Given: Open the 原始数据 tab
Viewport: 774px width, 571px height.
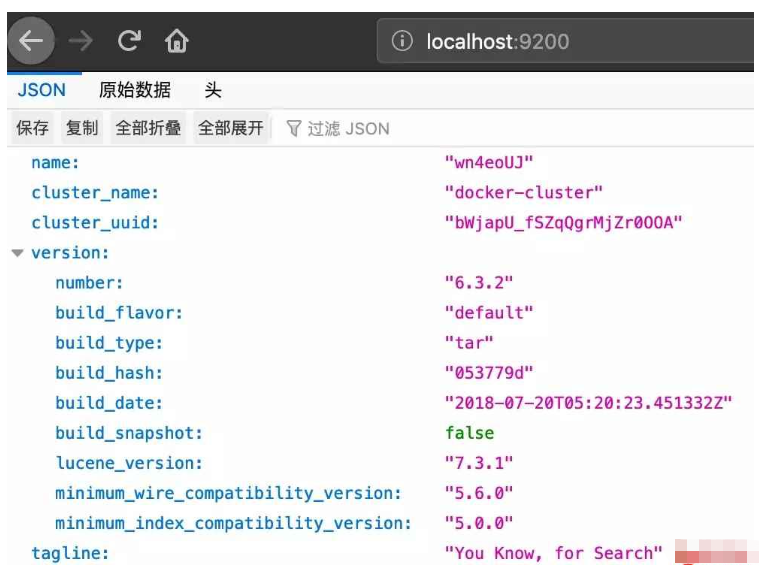Looking at the screenshot, I should (135, 90).
